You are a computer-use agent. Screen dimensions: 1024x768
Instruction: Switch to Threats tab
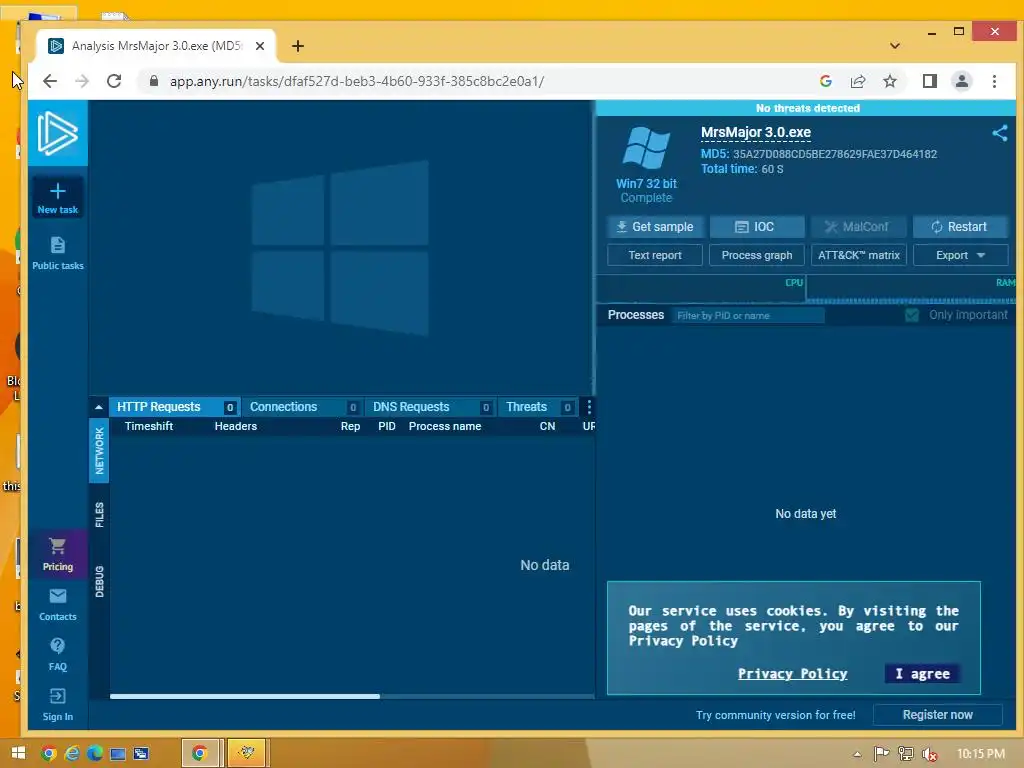pos(537,407)
